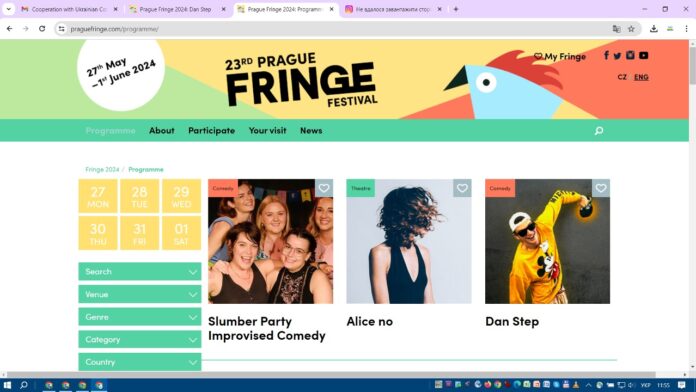Bookmark this page with the star icon
Screen dimensions: 696x392
631,29
